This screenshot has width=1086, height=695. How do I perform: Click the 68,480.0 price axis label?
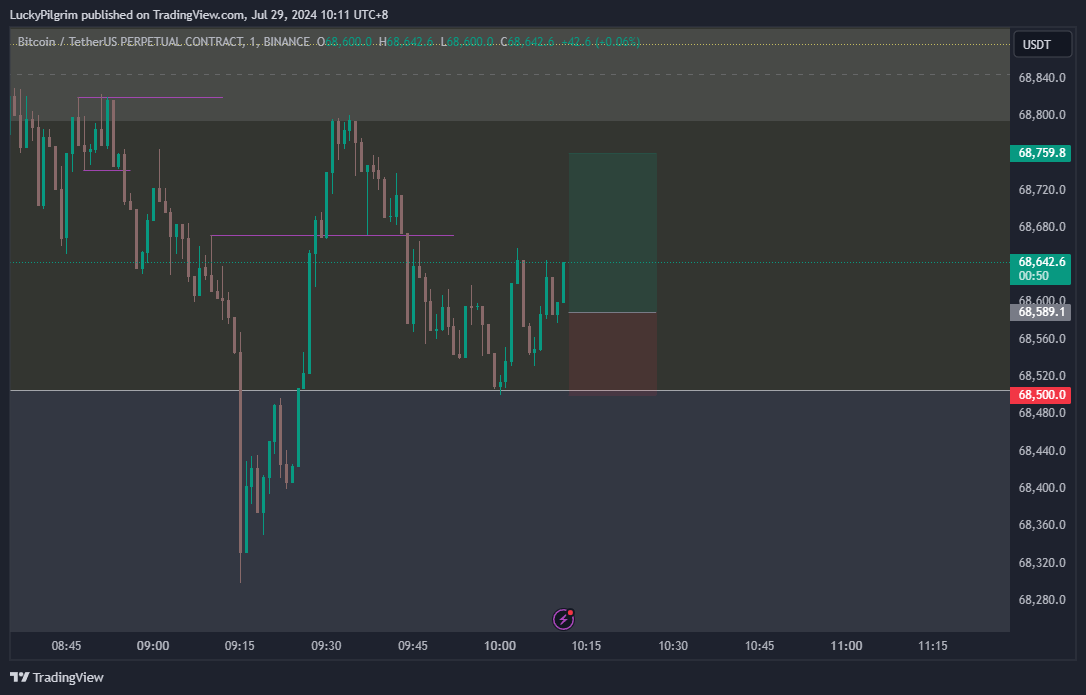pos(1042,413)
